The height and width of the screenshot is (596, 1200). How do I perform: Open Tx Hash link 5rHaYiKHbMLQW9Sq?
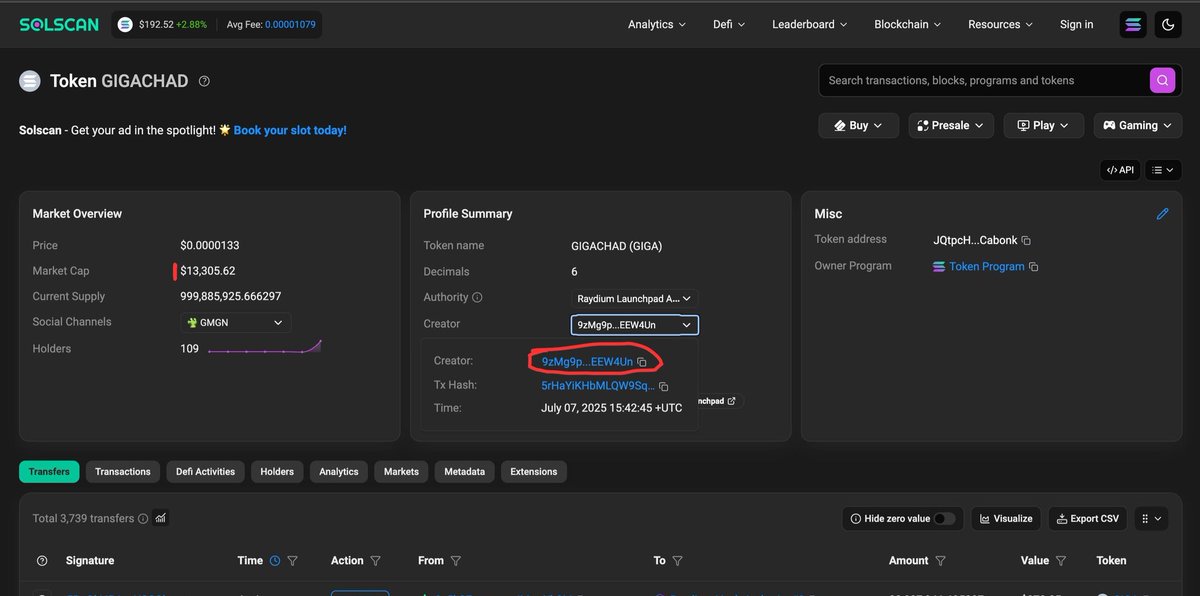pyautogui.click(x=598, y=386)
